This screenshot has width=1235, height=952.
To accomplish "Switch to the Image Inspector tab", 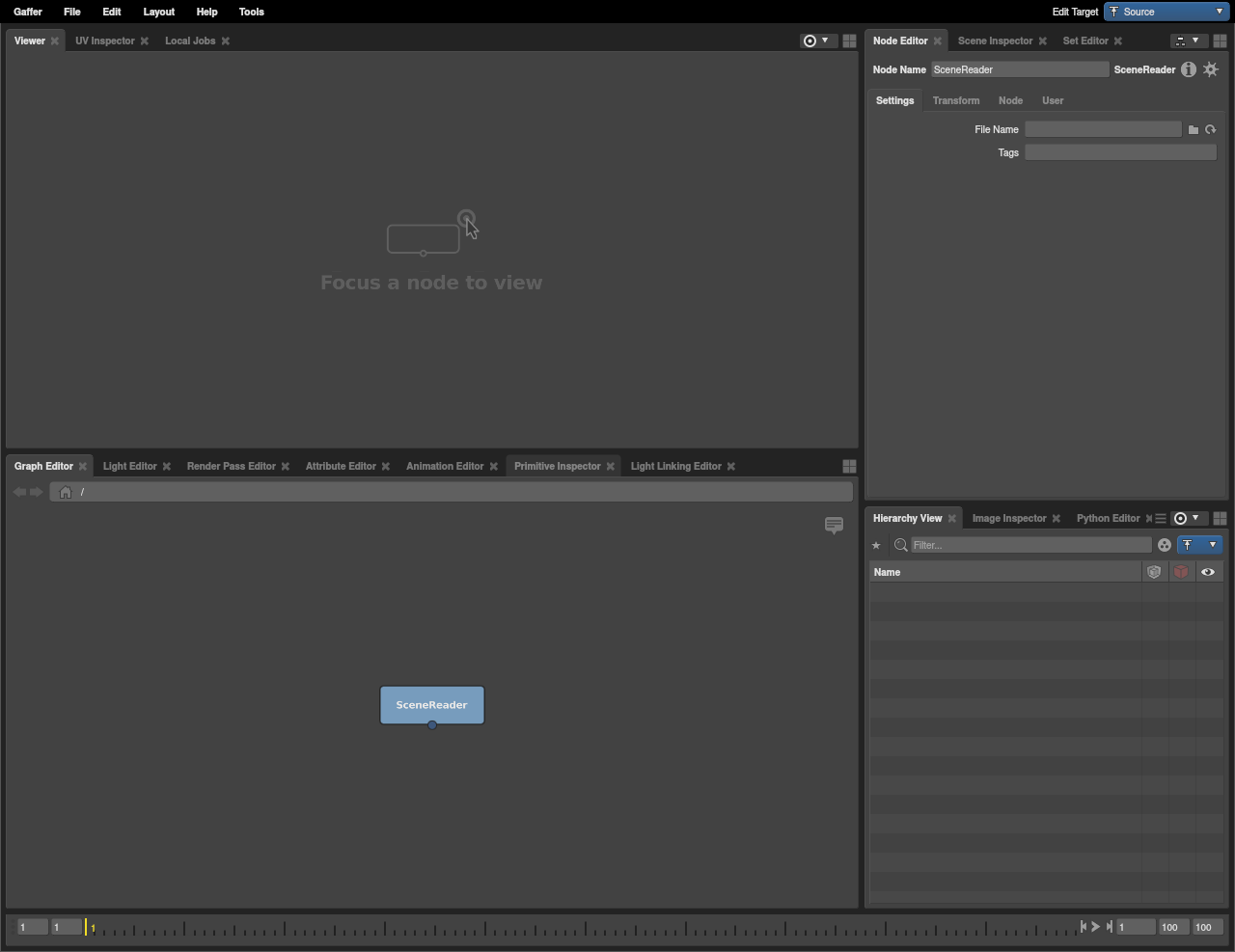I will tap(1009, 518).
